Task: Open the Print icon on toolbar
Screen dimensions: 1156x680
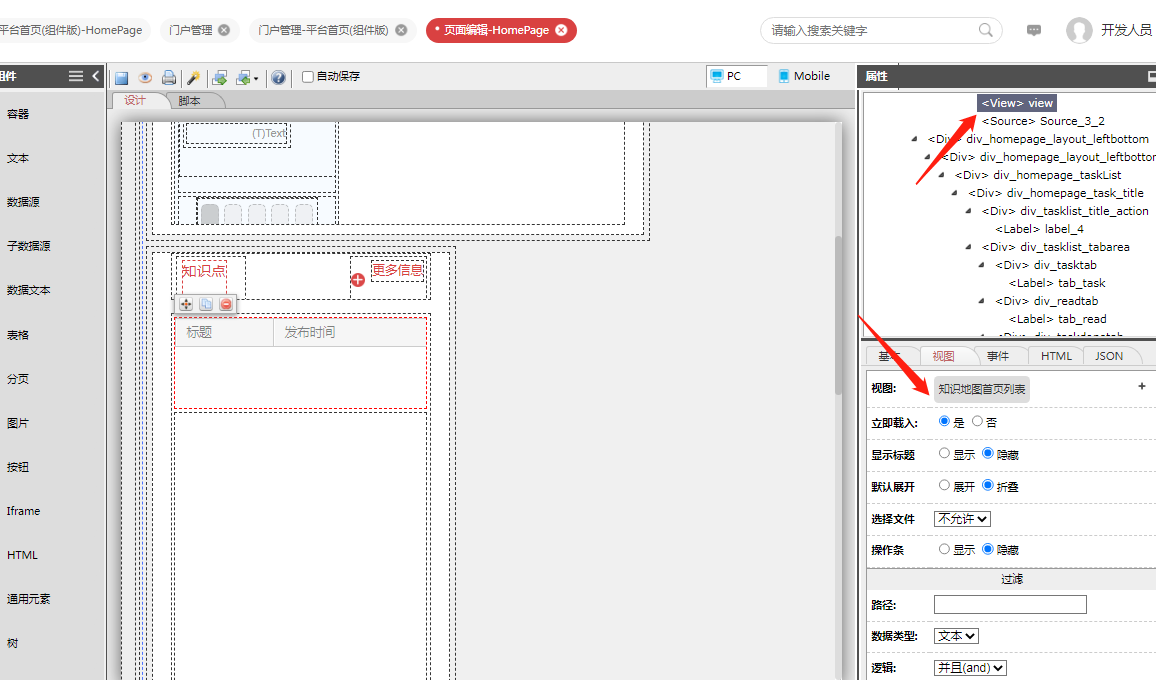Action: point(169,77)
